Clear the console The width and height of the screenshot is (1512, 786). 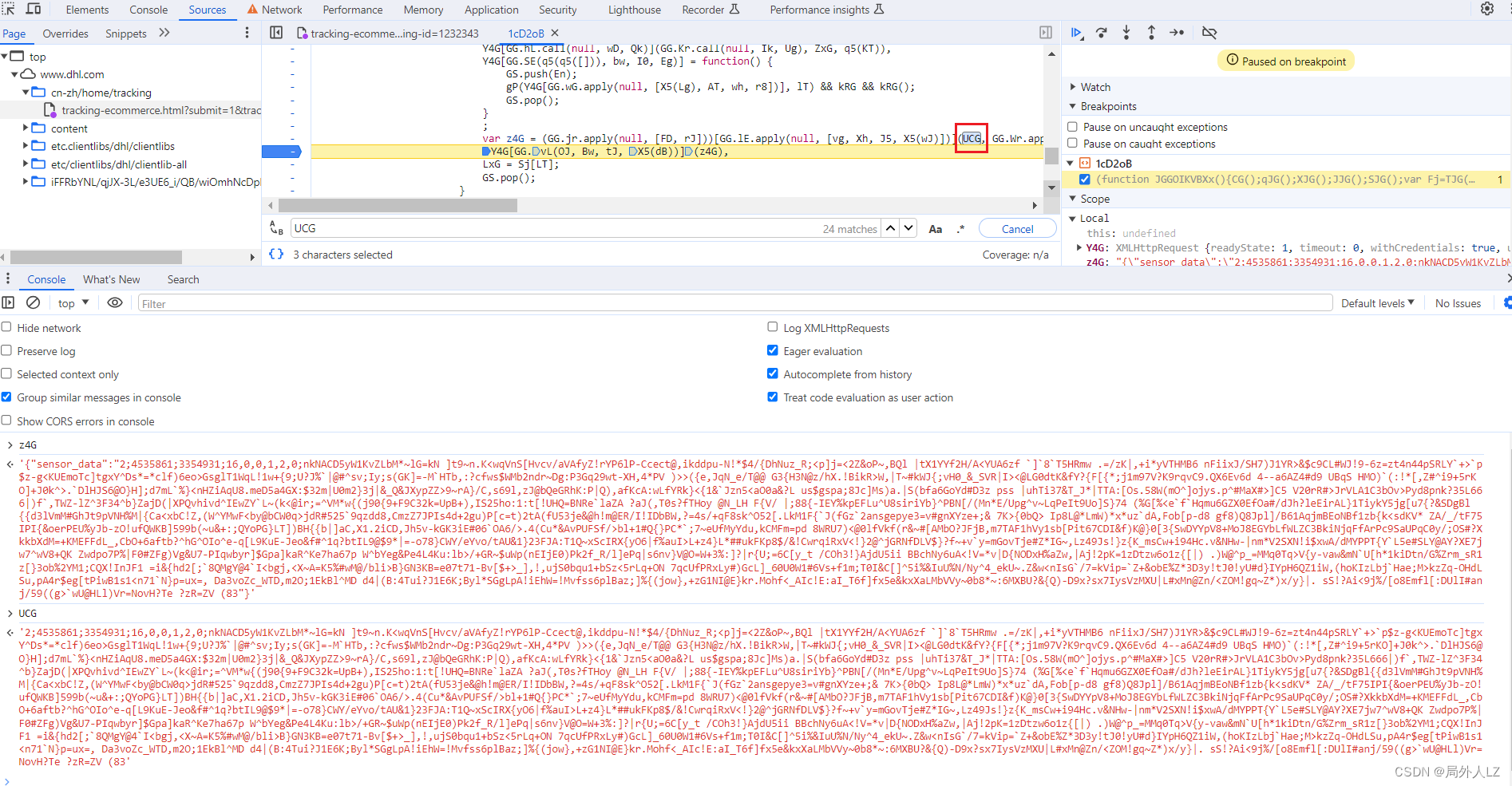(x=34, y=302)
